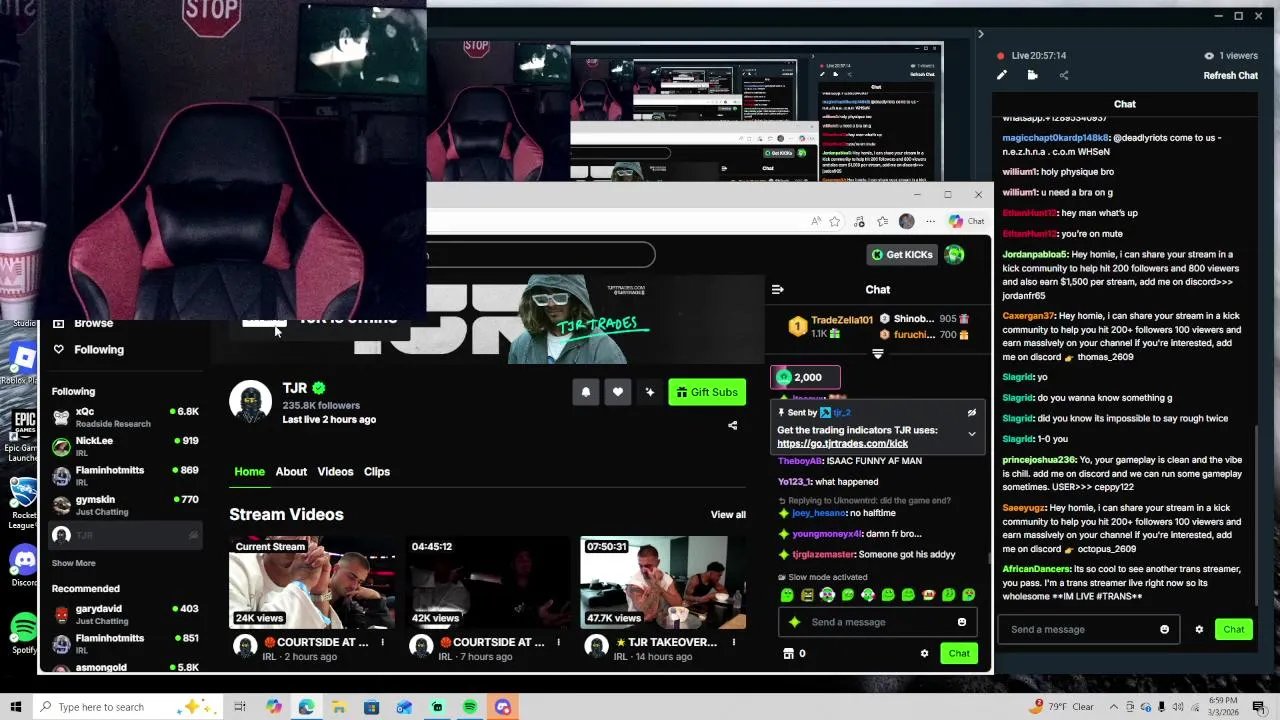This screenshot has height=720, width=1280.
Task: Switch to the Home tab
Action: [249, 472]
